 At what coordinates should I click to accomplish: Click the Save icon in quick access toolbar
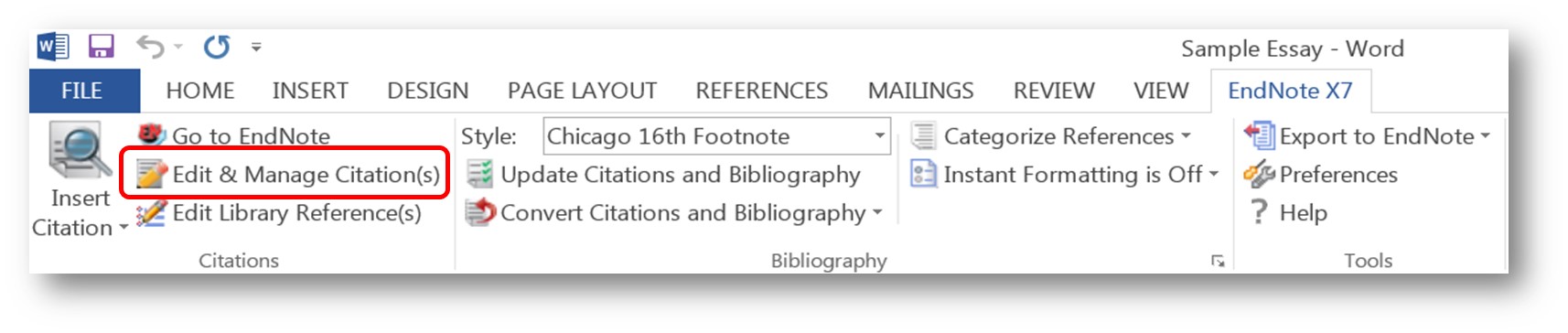101,46
